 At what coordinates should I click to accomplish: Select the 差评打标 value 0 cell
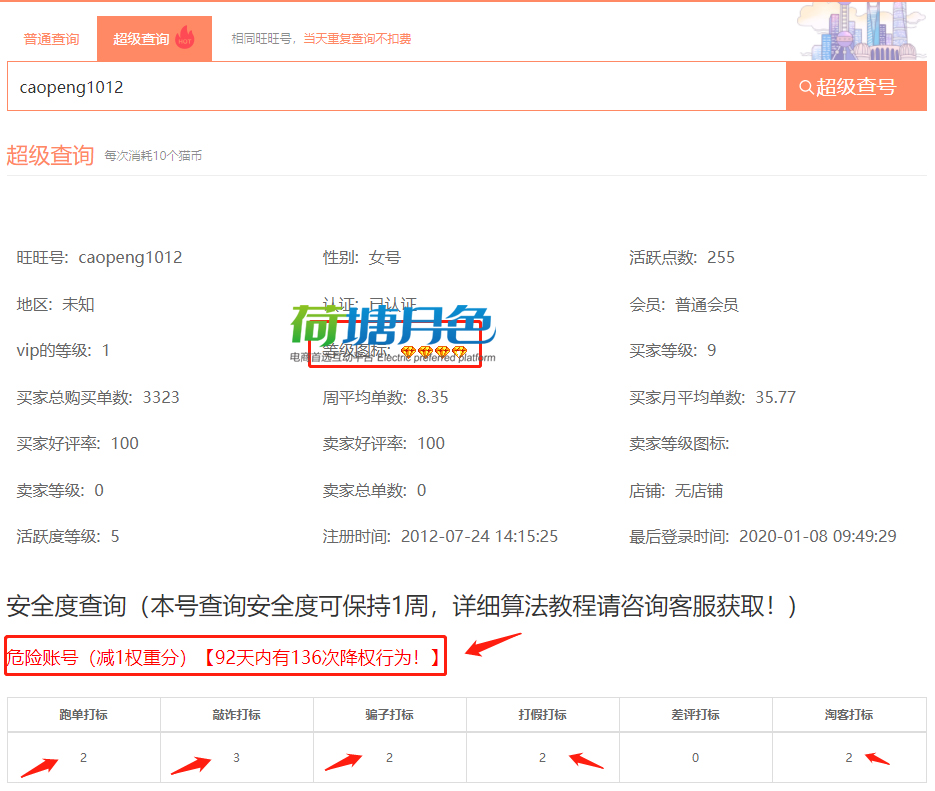tap(695, 757)
